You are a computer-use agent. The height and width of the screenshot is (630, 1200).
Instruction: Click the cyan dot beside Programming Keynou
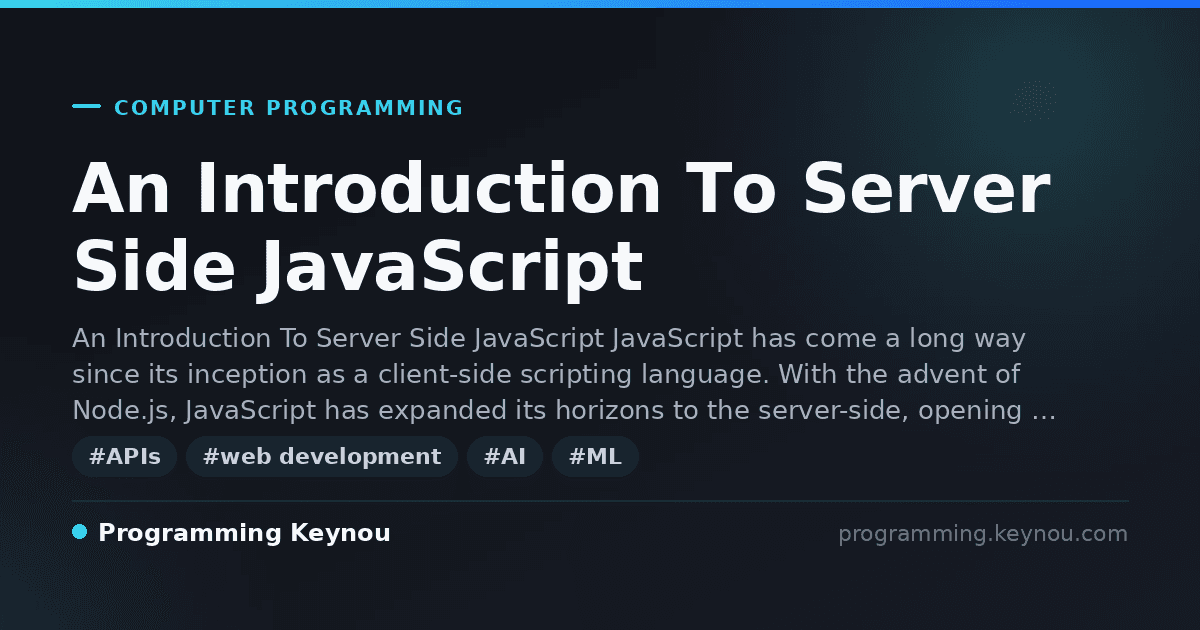tap(80, 532)
